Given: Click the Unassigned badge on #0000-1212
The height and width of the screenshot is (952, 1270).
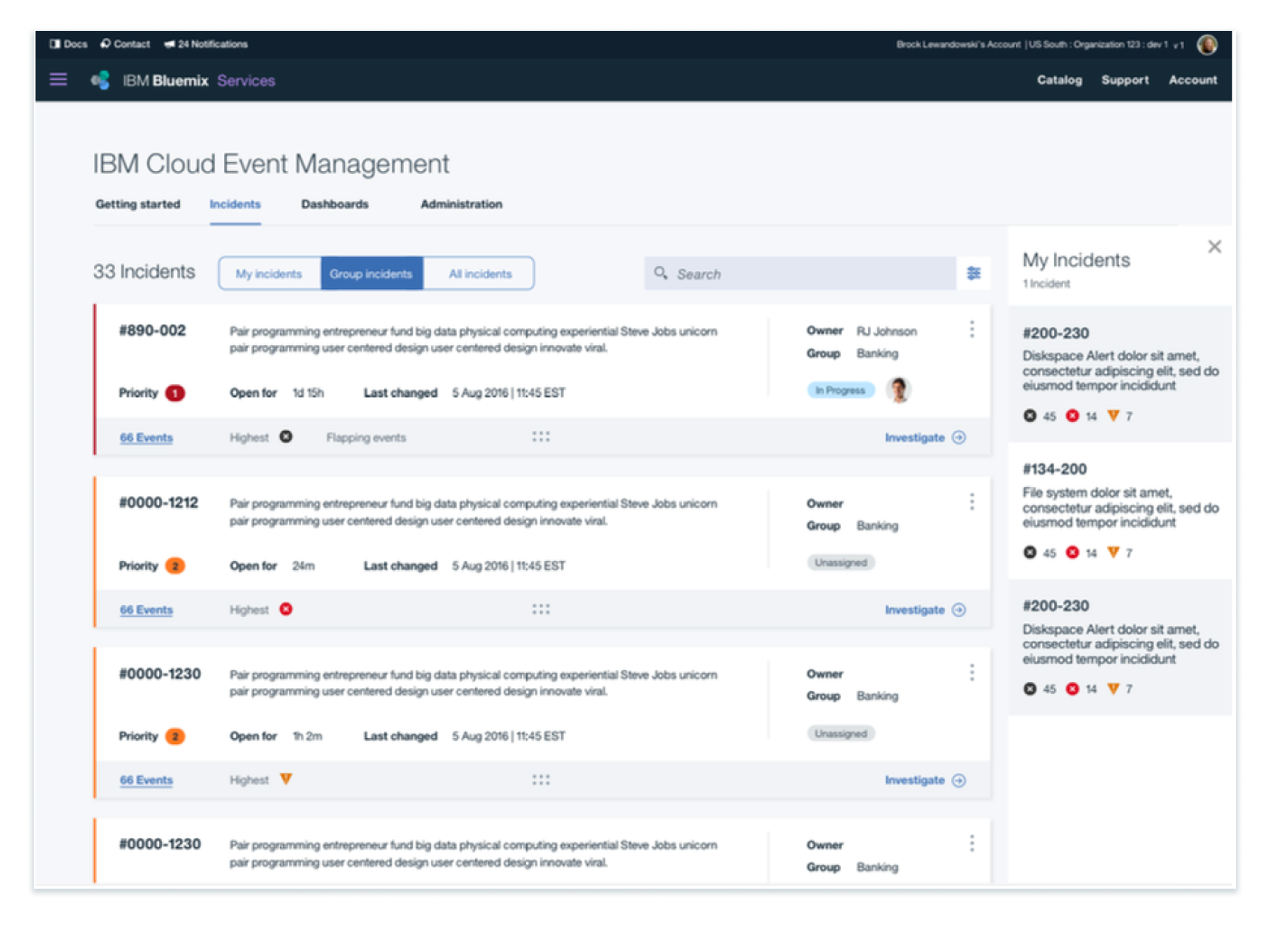Looking at the screenshot, I should 841,562.
